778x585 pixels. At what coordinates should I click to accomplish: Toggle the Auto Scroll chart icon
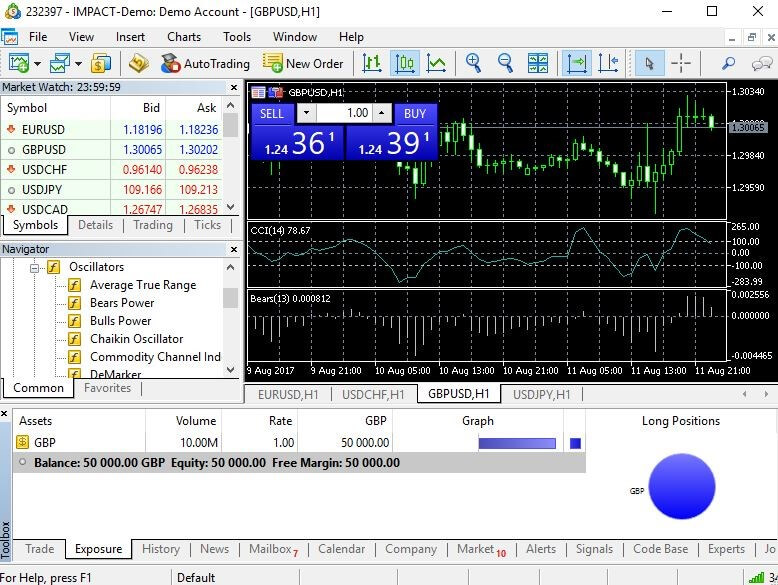click(x=577, y=63)
